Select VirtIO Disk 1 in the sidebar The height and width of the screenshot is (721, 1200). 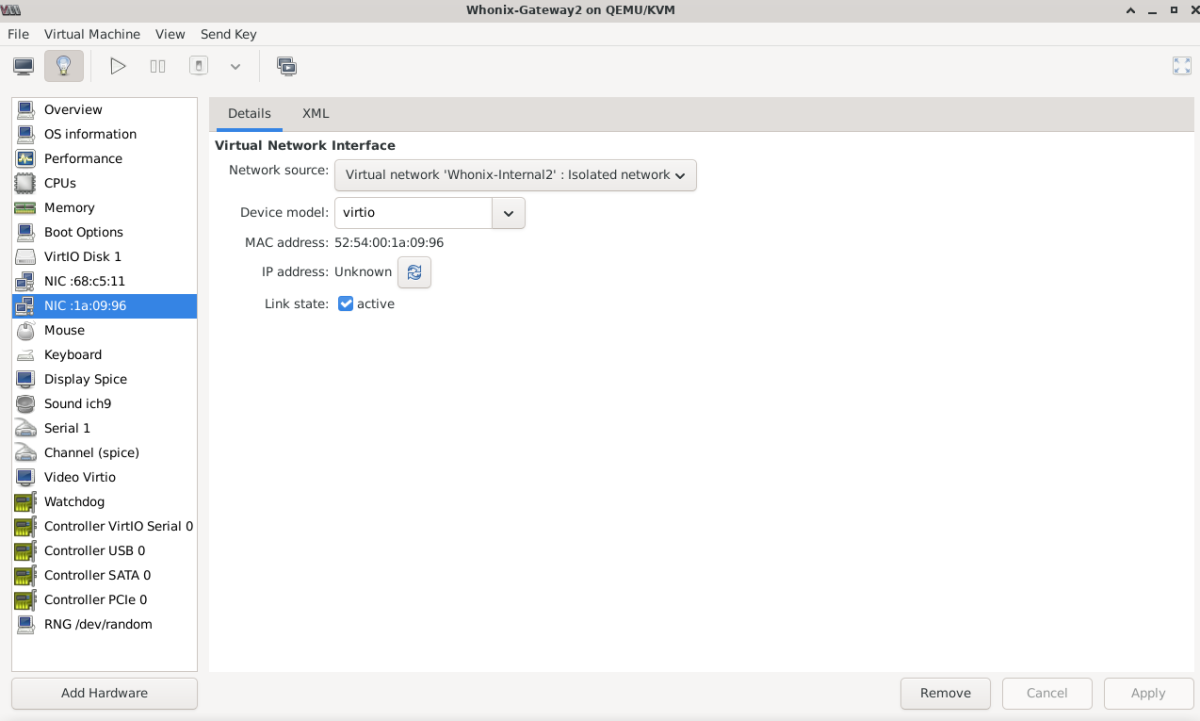coord(82,257)
